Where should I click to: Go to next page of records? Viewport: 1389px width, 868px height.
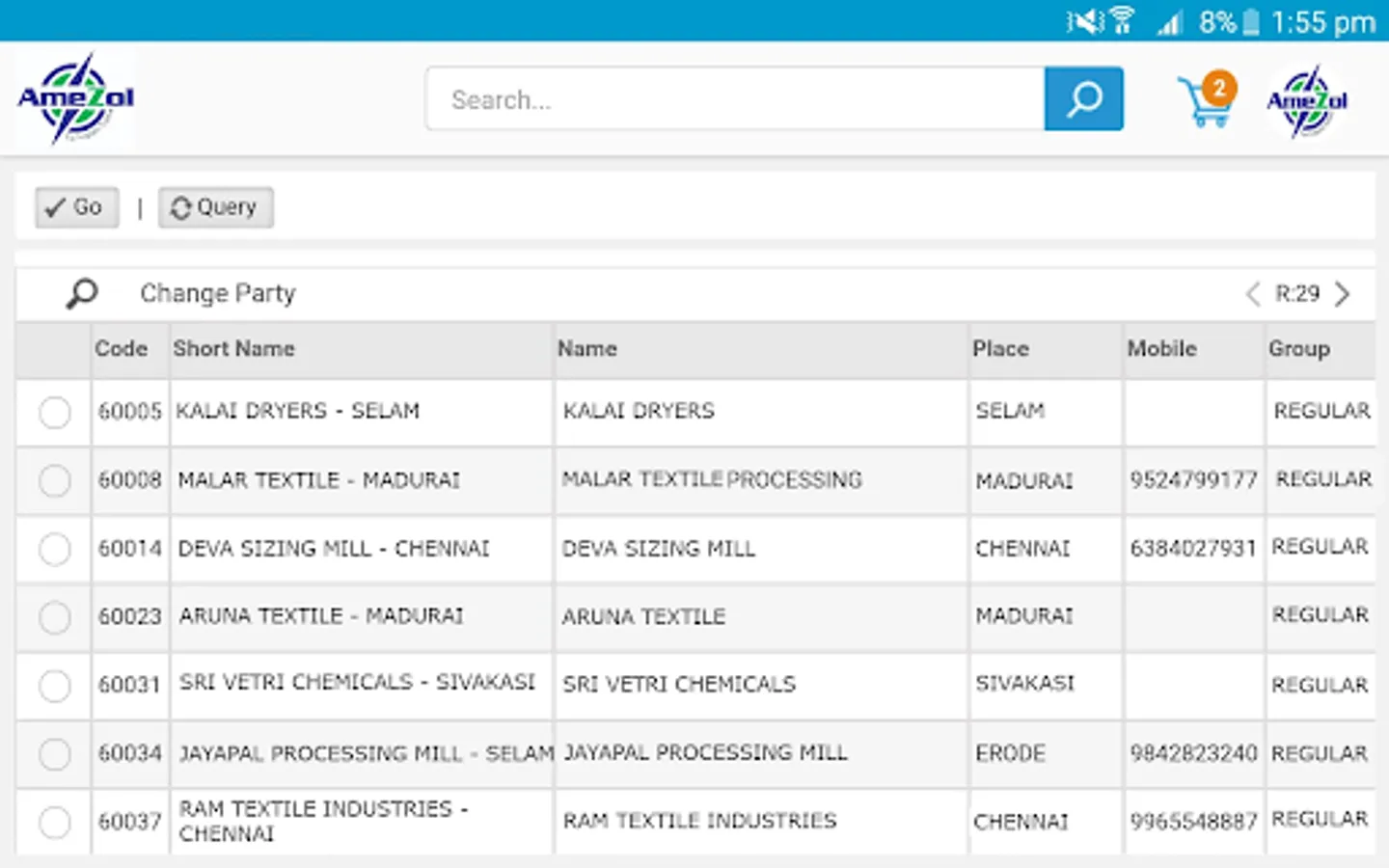pyautogui.click(x=1342, y=294)
